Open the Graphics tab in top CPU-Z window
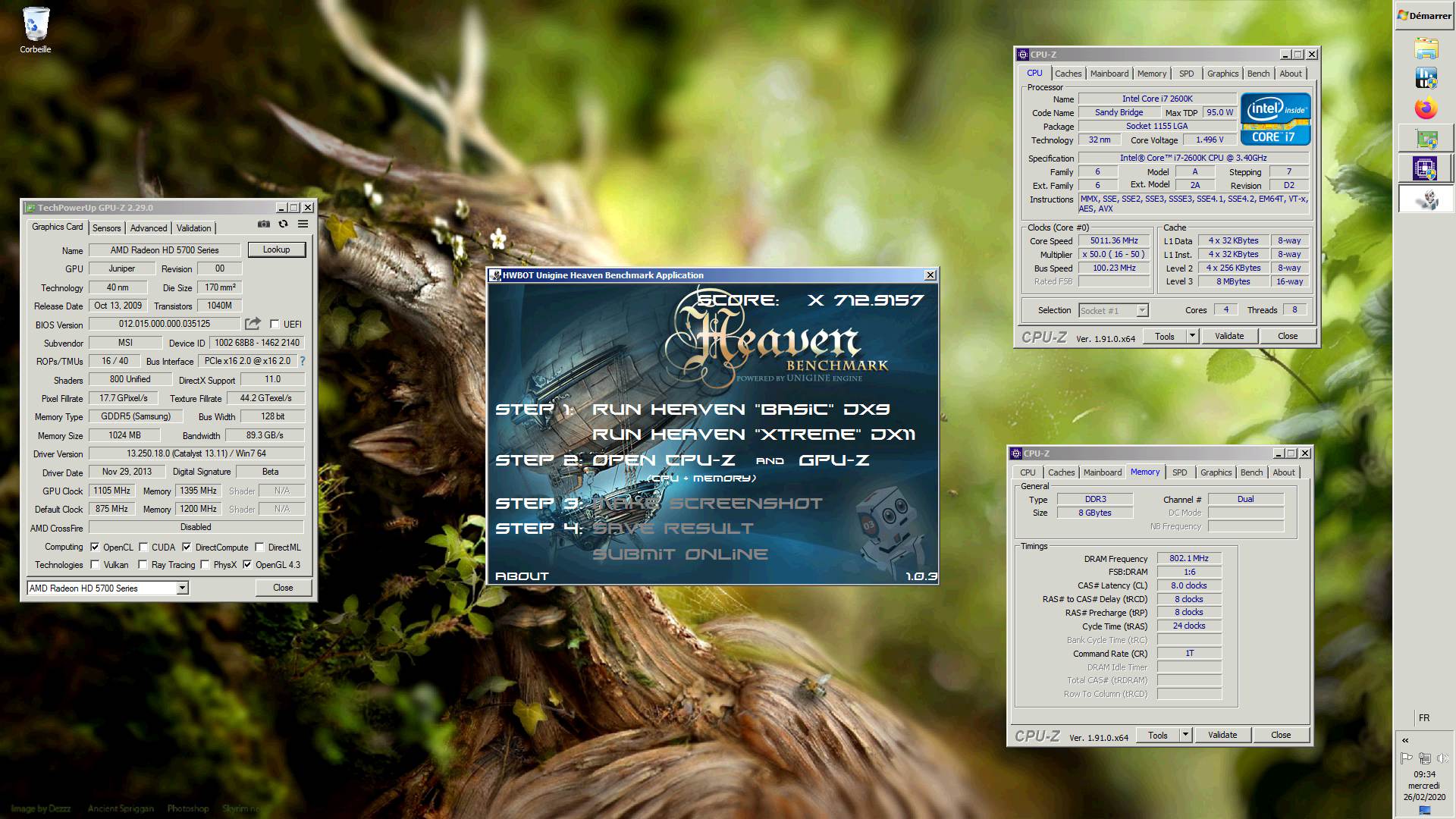This screenshot has width=1456, height=819. pos(1223,74)
